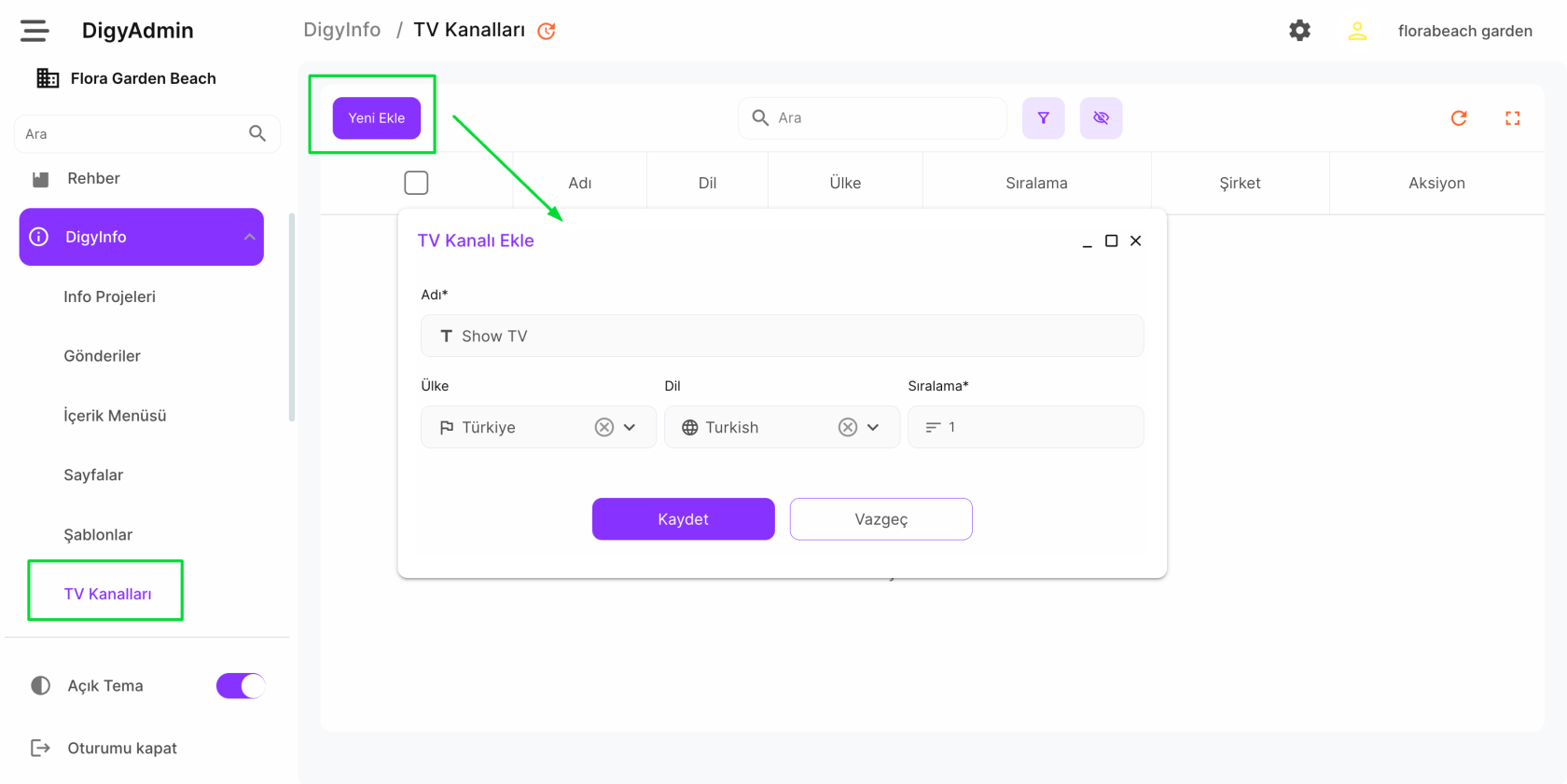Screen dimensions: 1567x784
Task: Click the reload icon beside TV Kanalları title
Action: click(547, 31)
